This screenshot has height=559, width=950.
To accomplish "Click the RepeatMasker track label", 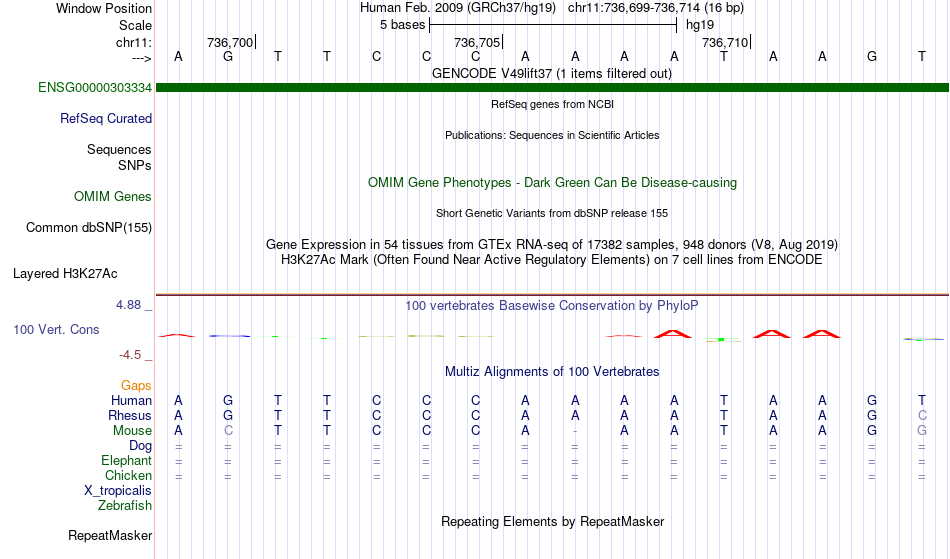I will [x=110, y=535].
